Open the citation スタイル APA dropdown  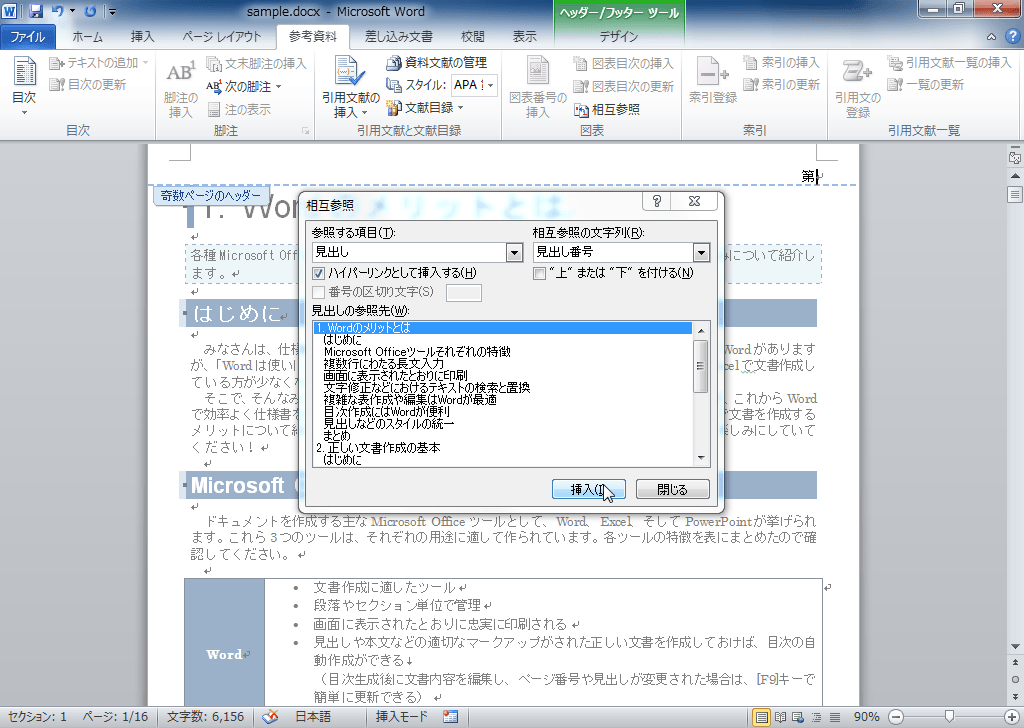490,85
